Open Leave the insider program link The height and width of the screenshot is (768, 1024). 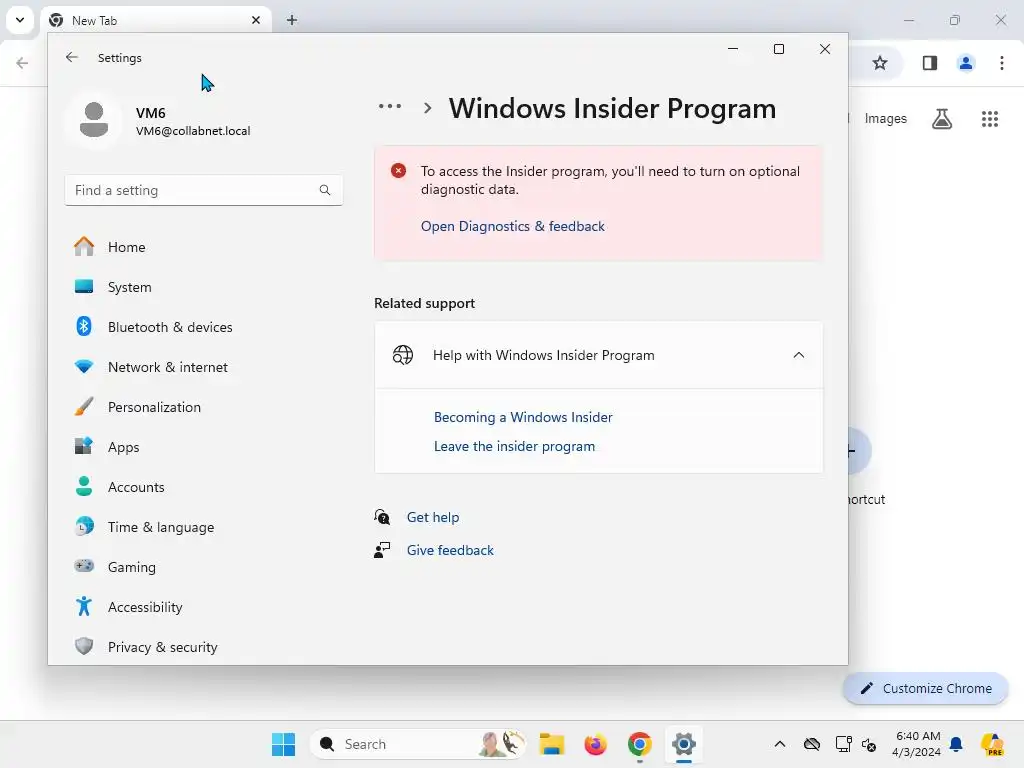515,446
